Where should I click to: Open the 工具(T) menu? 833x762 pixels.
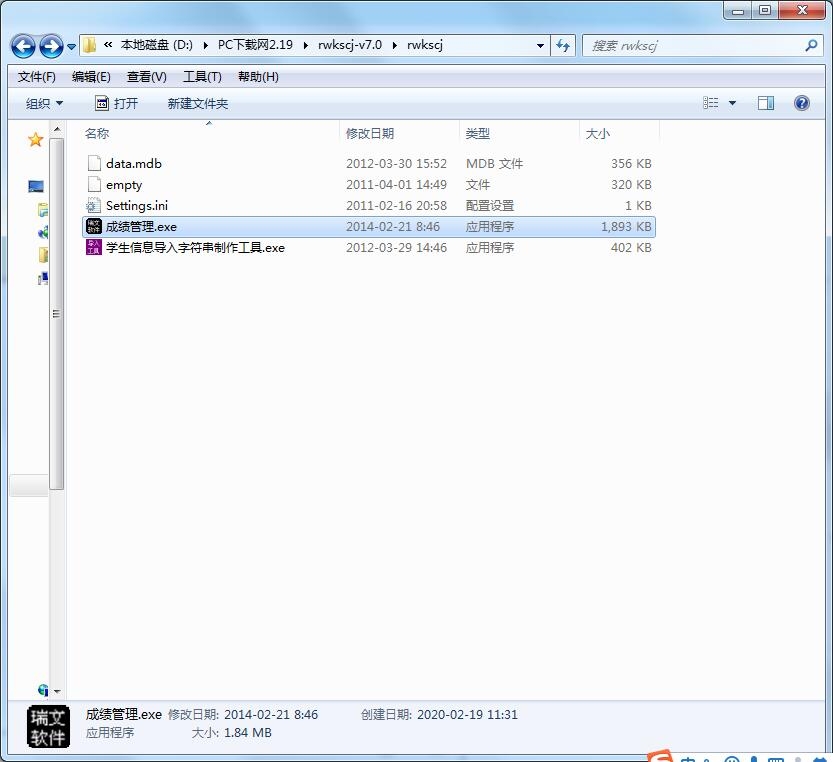coord(202,77)
